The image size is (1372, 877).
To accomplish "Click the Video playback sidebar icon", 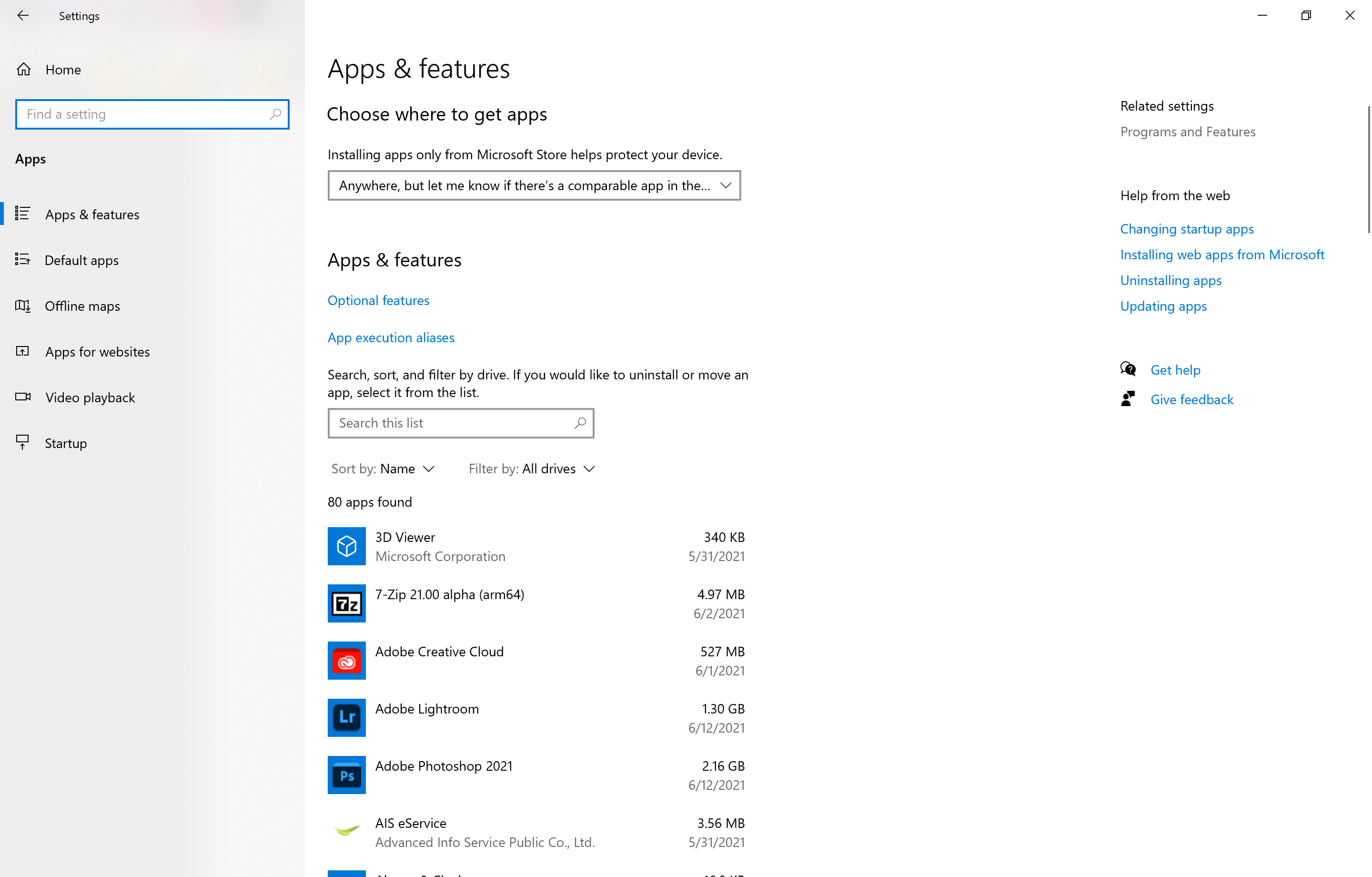I will [x=23, y=397].
